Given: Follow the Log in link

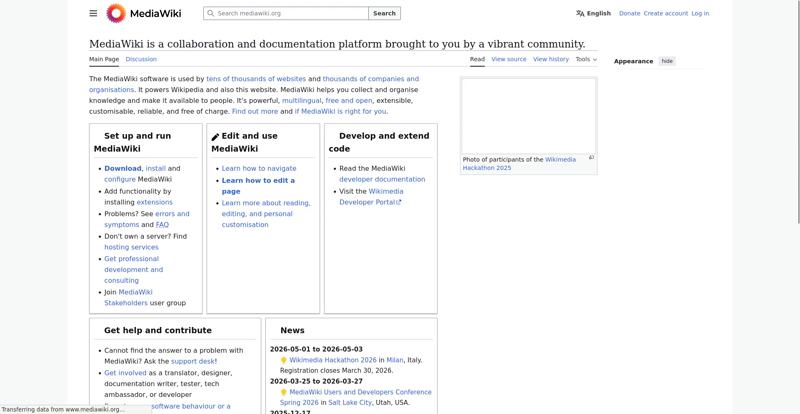Looking at the screenshot, I should (x=700, y=13).
